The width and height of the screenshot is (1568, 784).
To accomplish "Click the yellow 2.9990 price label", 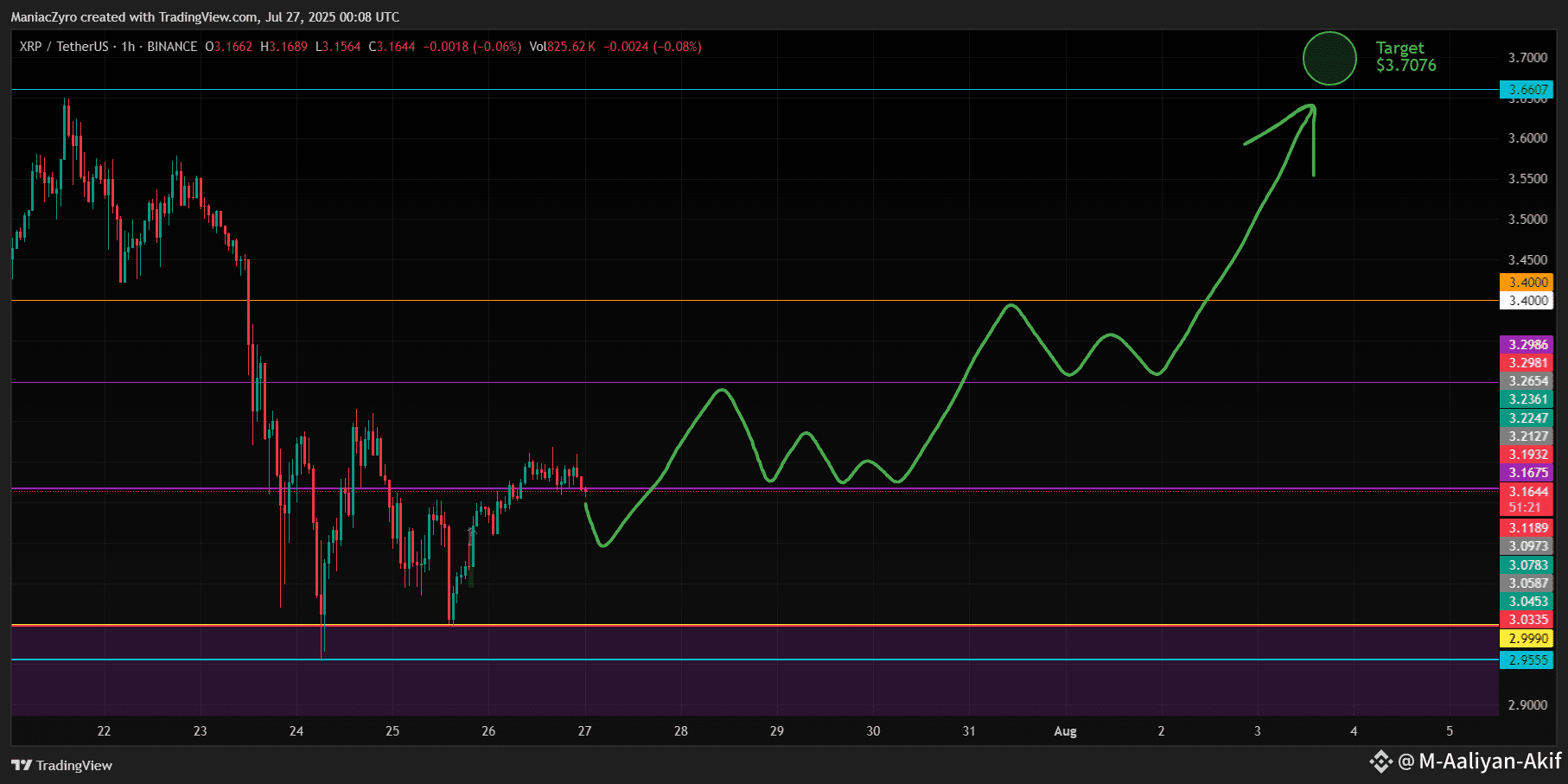I will click(1526, 639).
